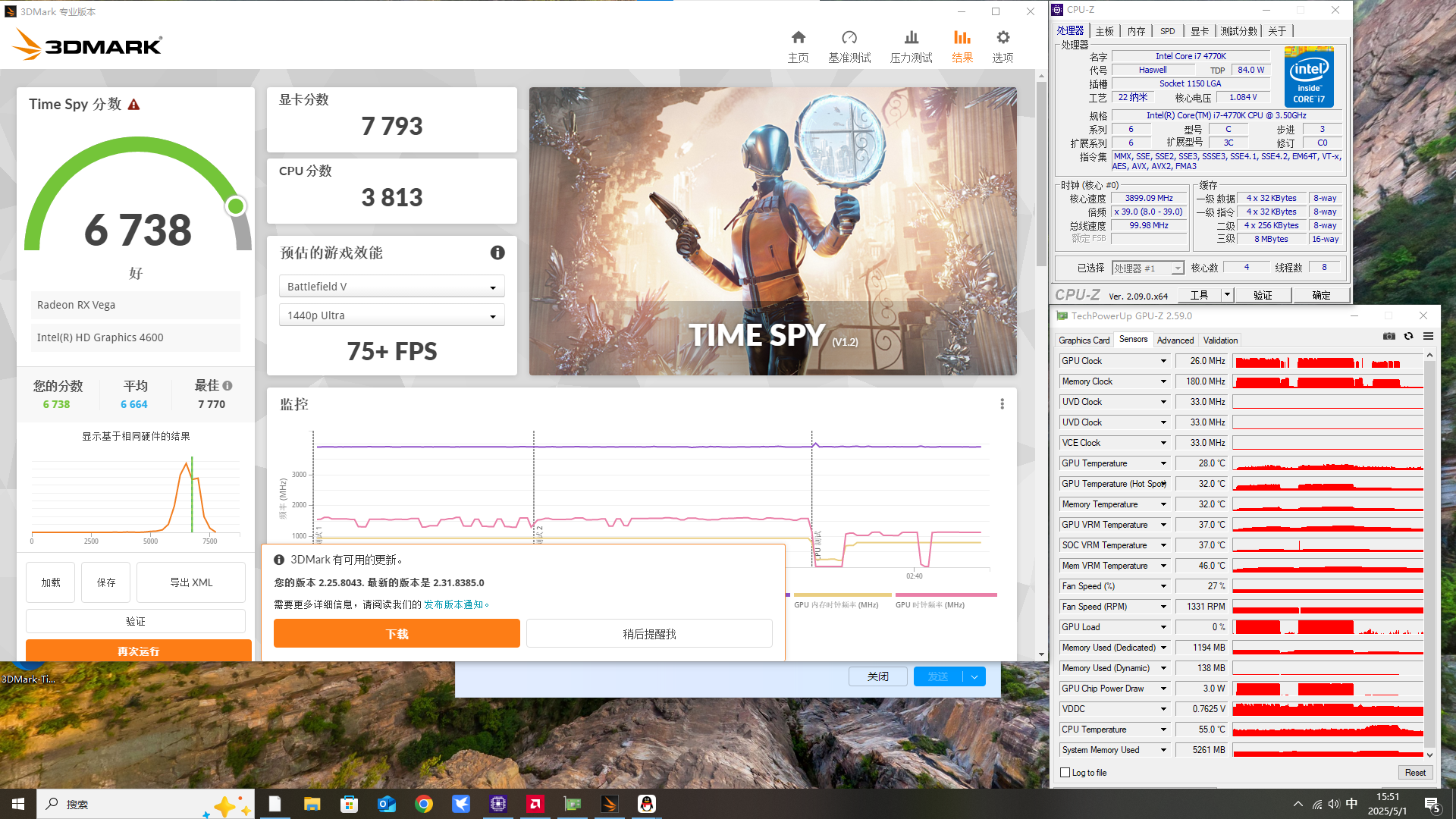Screen dimensions: 1456x819
Task: Click the Intel Core i7 logo in CPU-Z
Action: click(1309, 77)
